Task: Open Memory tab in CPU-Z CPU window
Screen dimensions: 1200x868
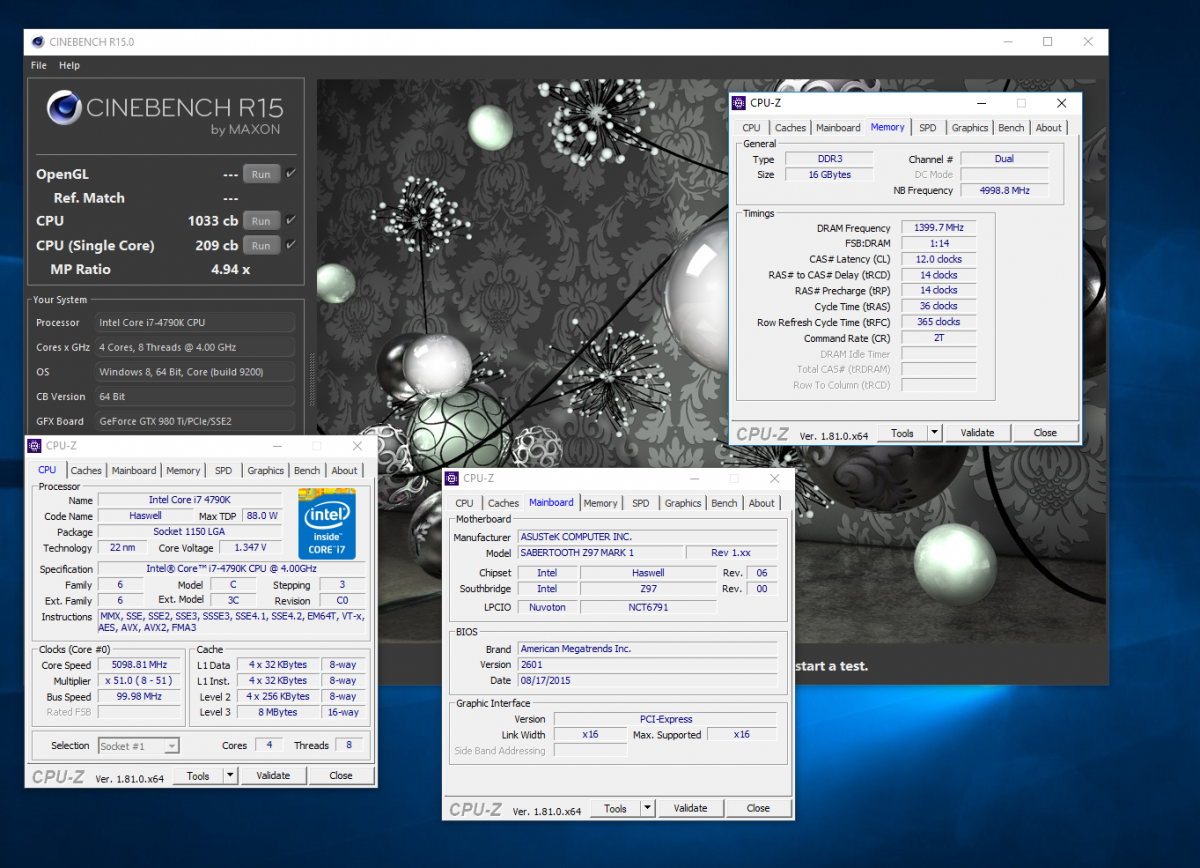Action: click(183, 471)
